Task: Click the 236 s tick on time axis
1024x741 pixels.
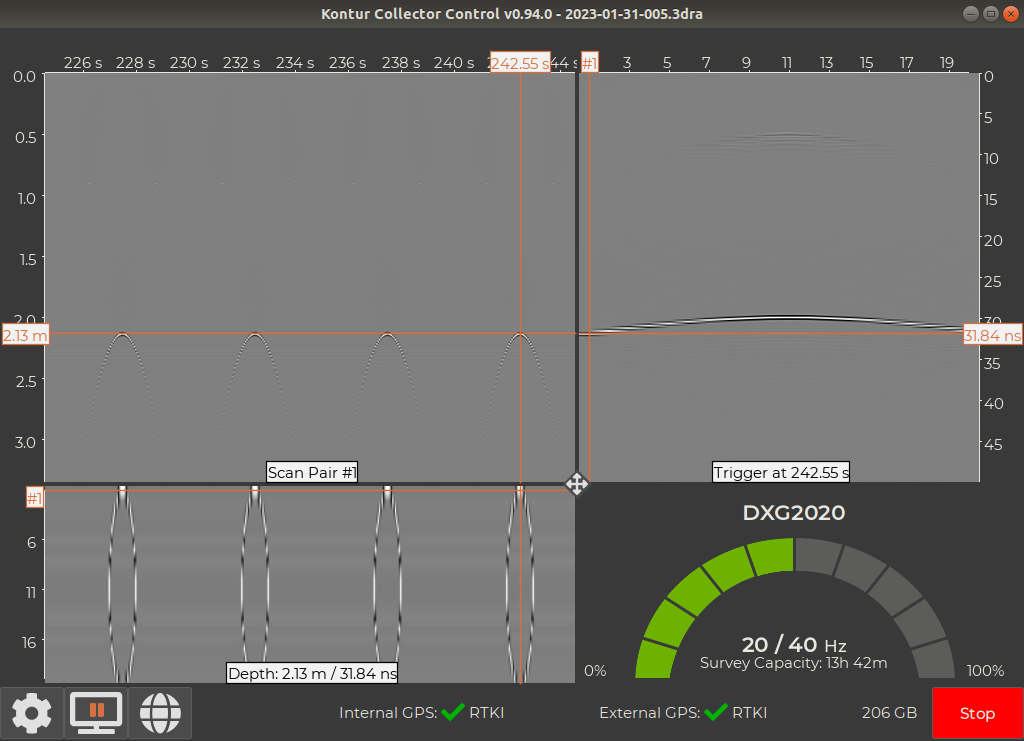Action: point(347,63)
